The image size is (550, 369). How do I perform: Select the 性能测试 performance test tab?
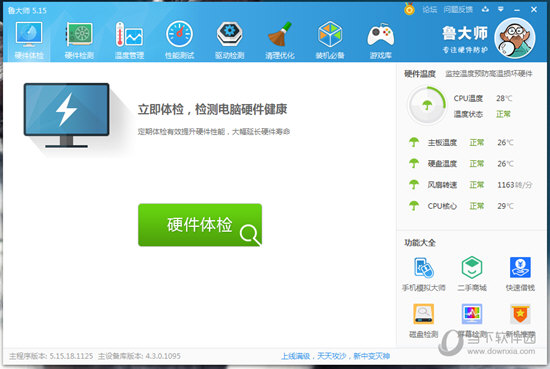pos(180,40)
